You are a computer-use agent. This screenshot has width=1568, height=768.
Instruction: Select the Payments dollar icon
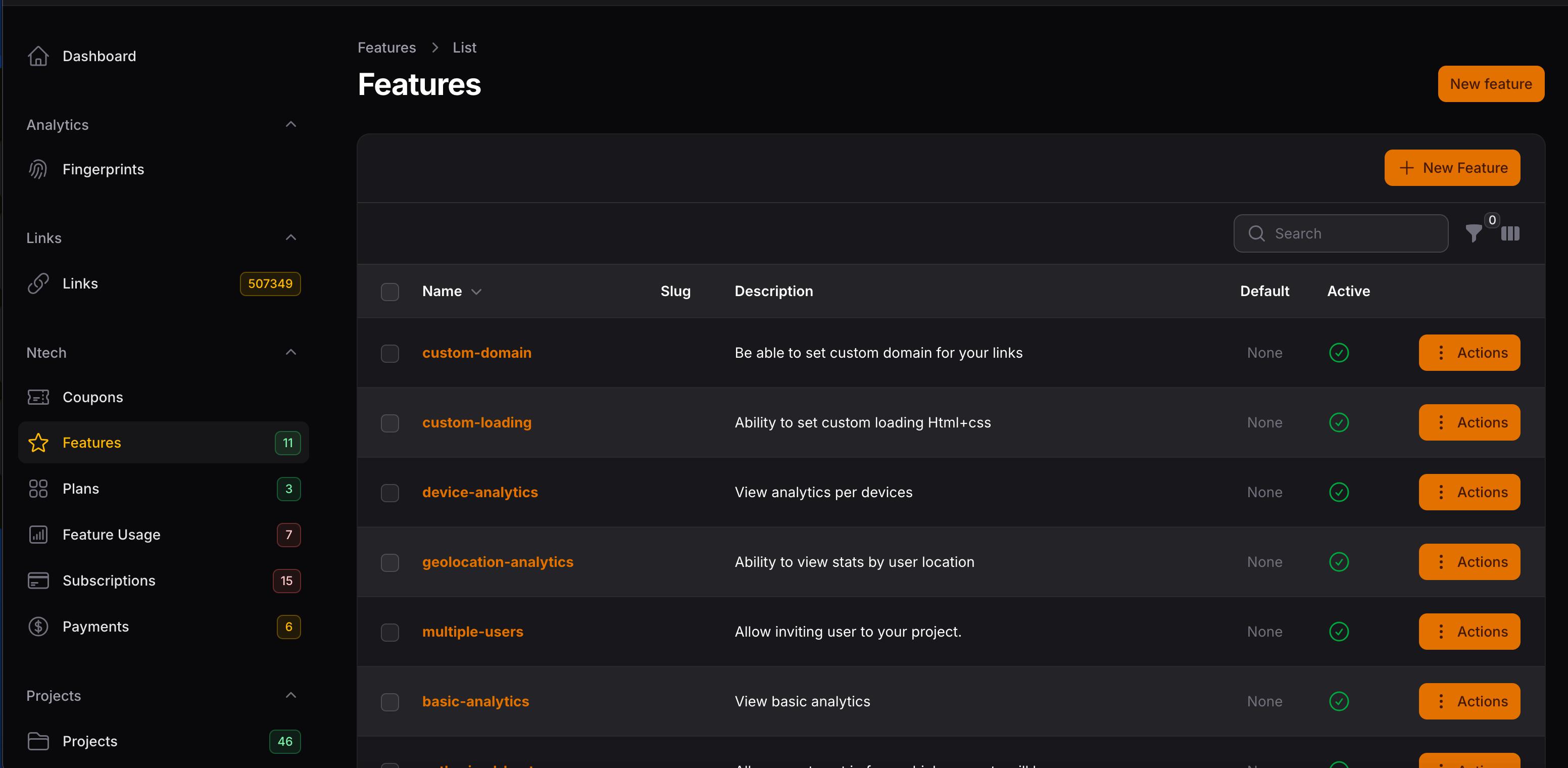click(x=38, y=627)
